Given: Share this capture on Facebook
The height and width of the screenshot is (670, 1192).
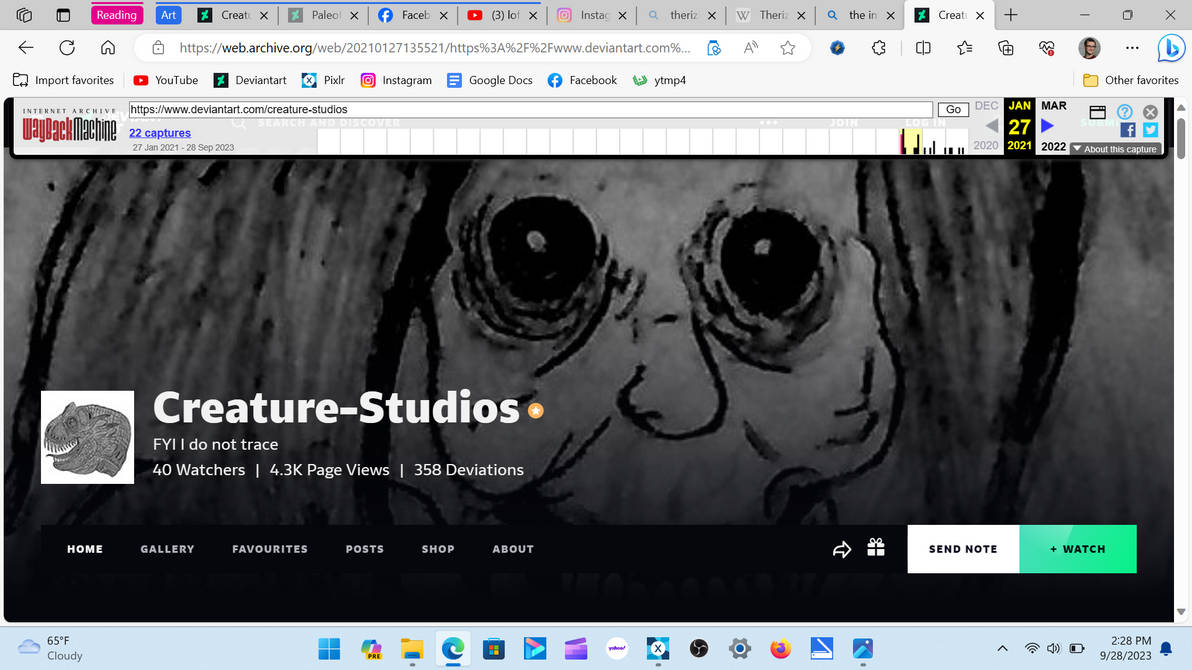Looking at the screenshot, I should 1128,130.
